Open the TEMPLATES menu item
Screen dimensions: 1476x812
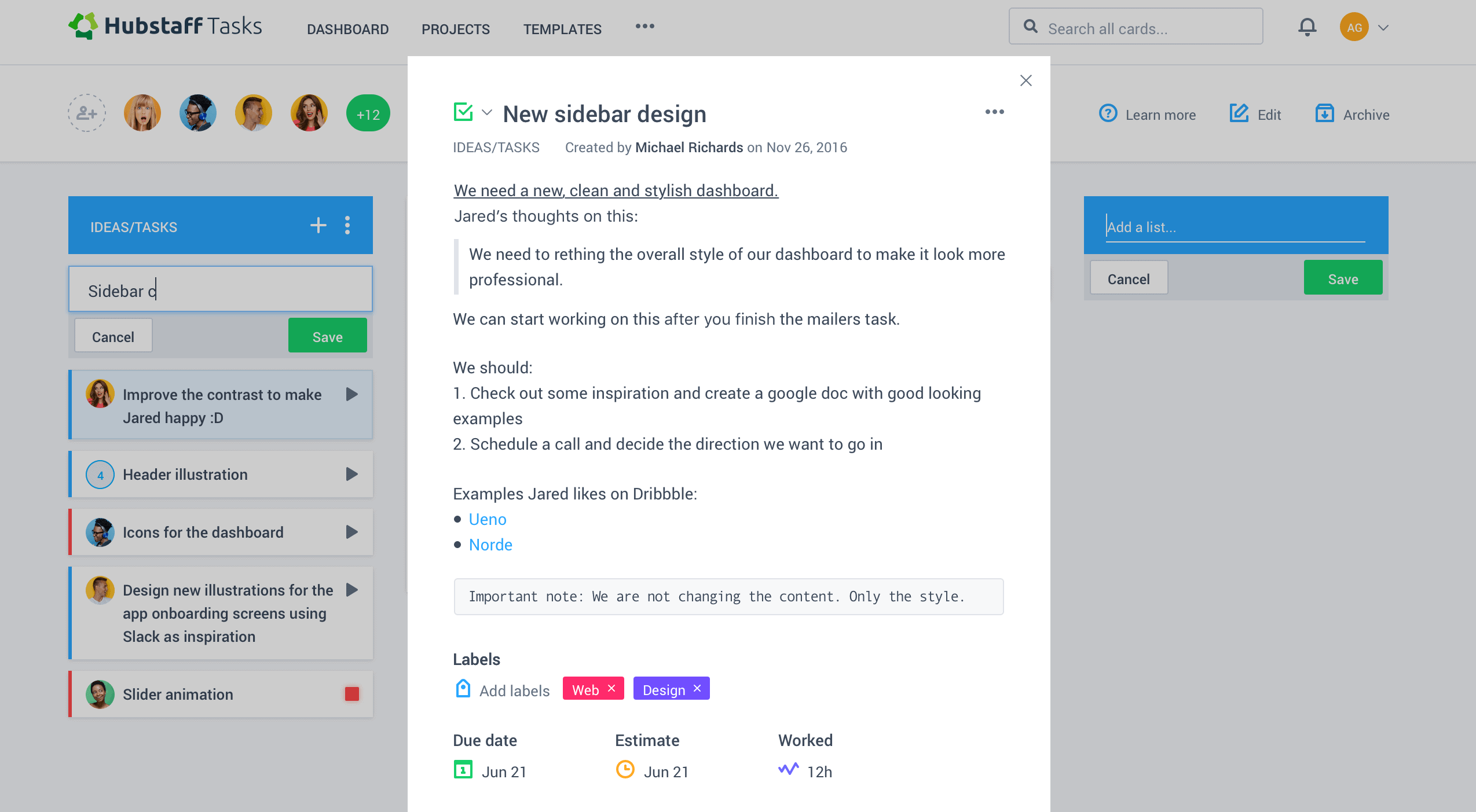click(x=562, y=29)
